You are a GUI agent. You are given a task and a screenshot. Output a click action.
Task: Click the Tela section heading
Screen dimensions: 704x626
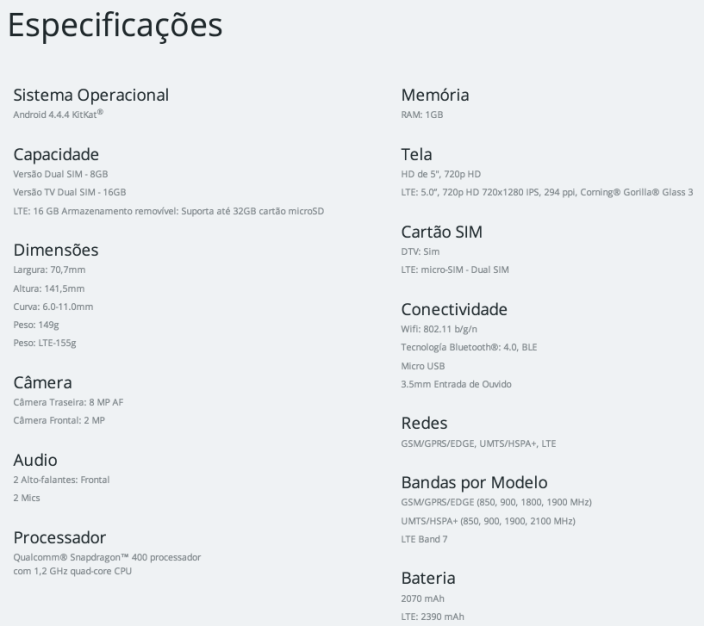coord(417,154)
